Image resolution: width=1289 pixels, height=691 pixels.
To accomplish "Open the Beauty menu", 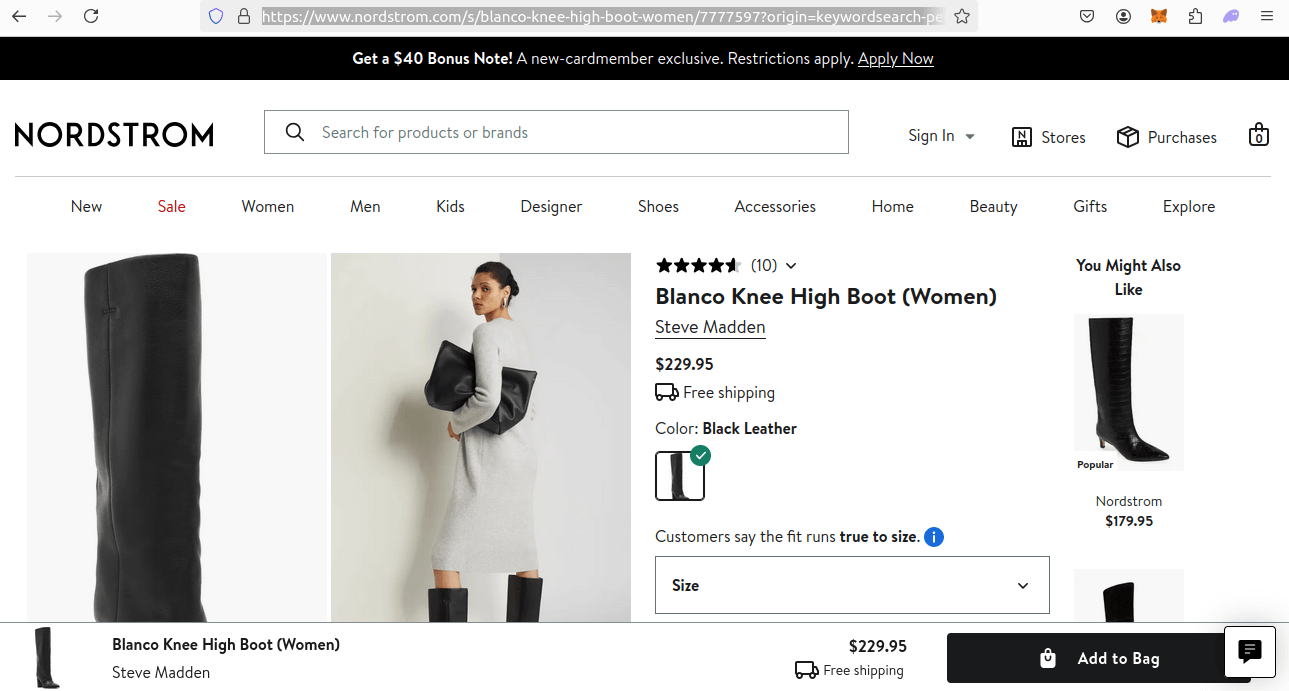I will coord(993,206).
